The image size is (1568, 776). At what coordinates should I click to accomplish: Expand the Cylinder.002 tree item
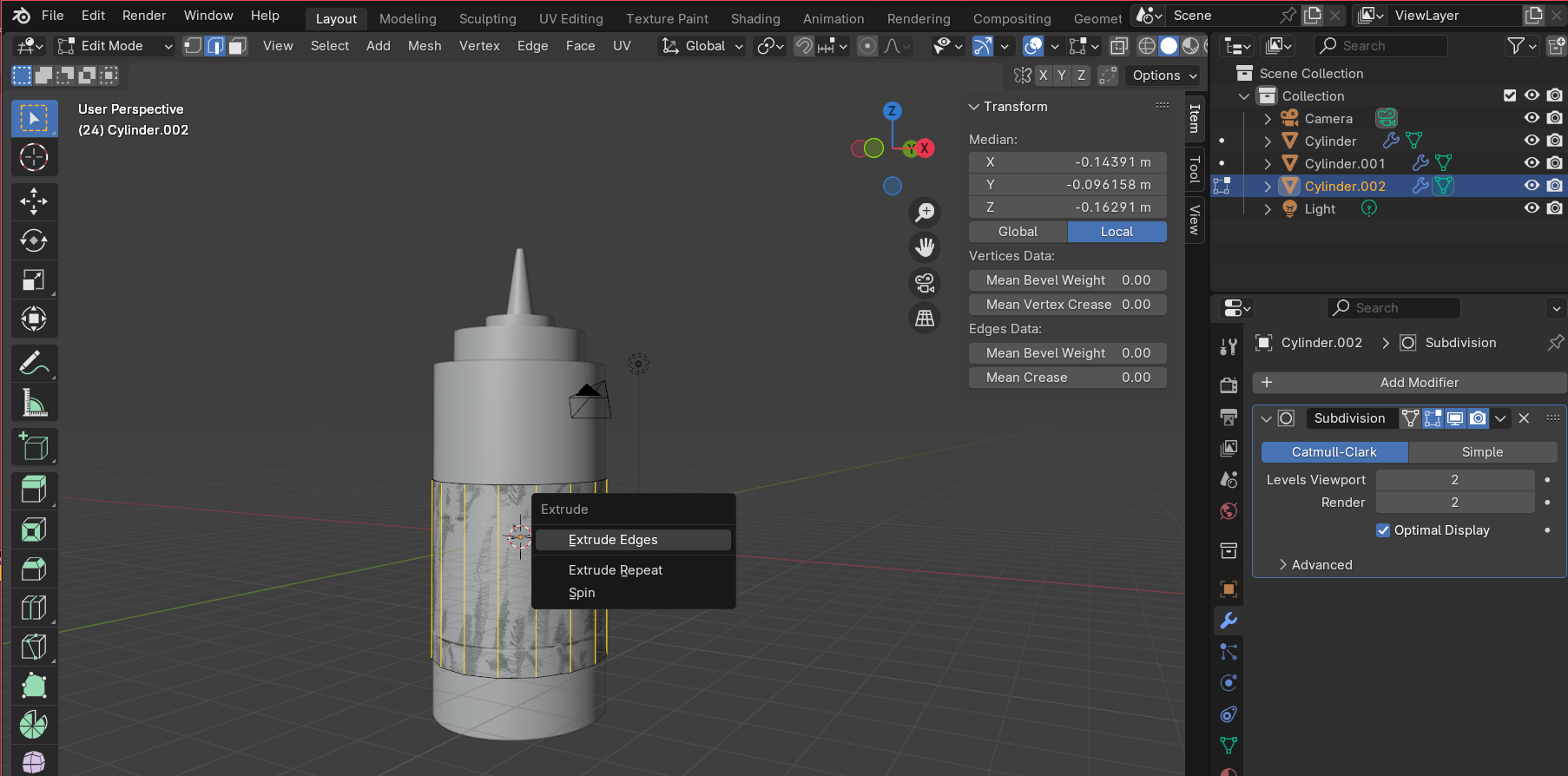(1268, 186)
